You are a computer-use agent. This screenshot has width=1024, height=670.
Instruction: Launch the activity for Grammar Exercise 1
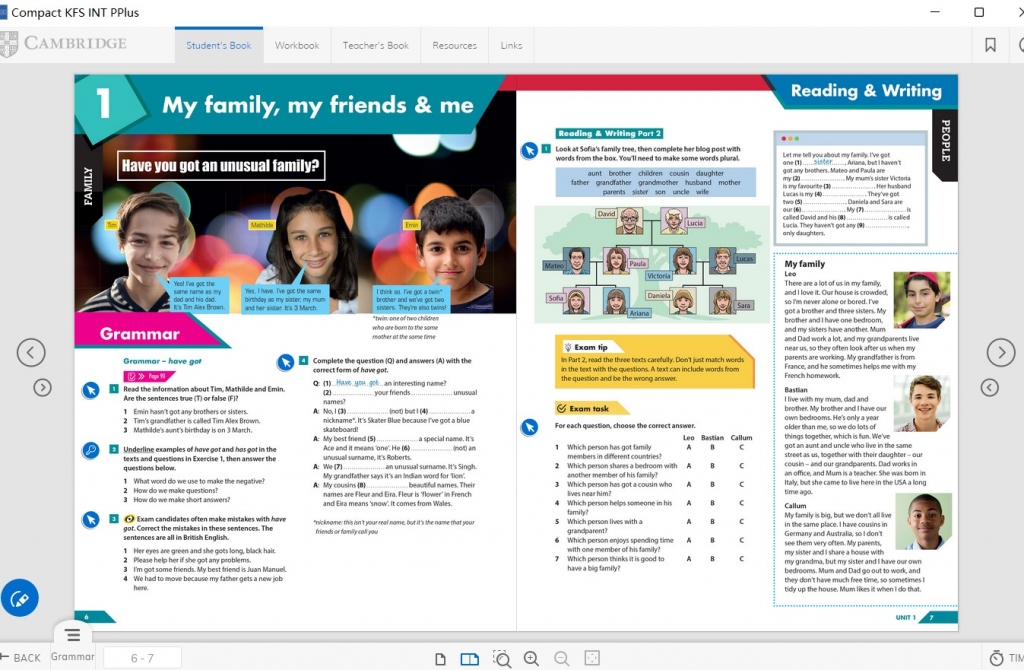point(90,391)
